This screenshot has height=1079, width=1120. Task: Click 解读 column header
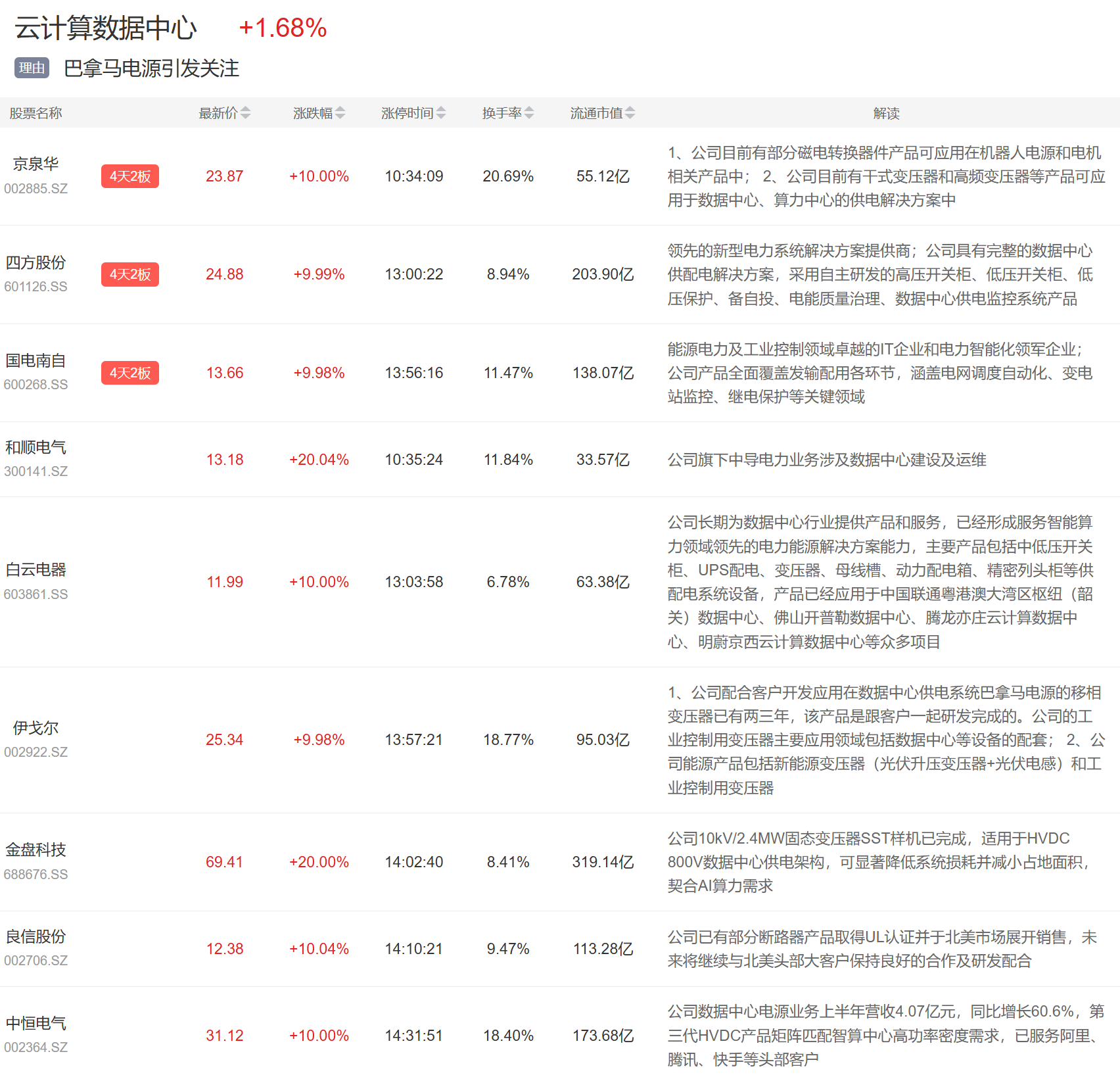[x=886, y=113]
